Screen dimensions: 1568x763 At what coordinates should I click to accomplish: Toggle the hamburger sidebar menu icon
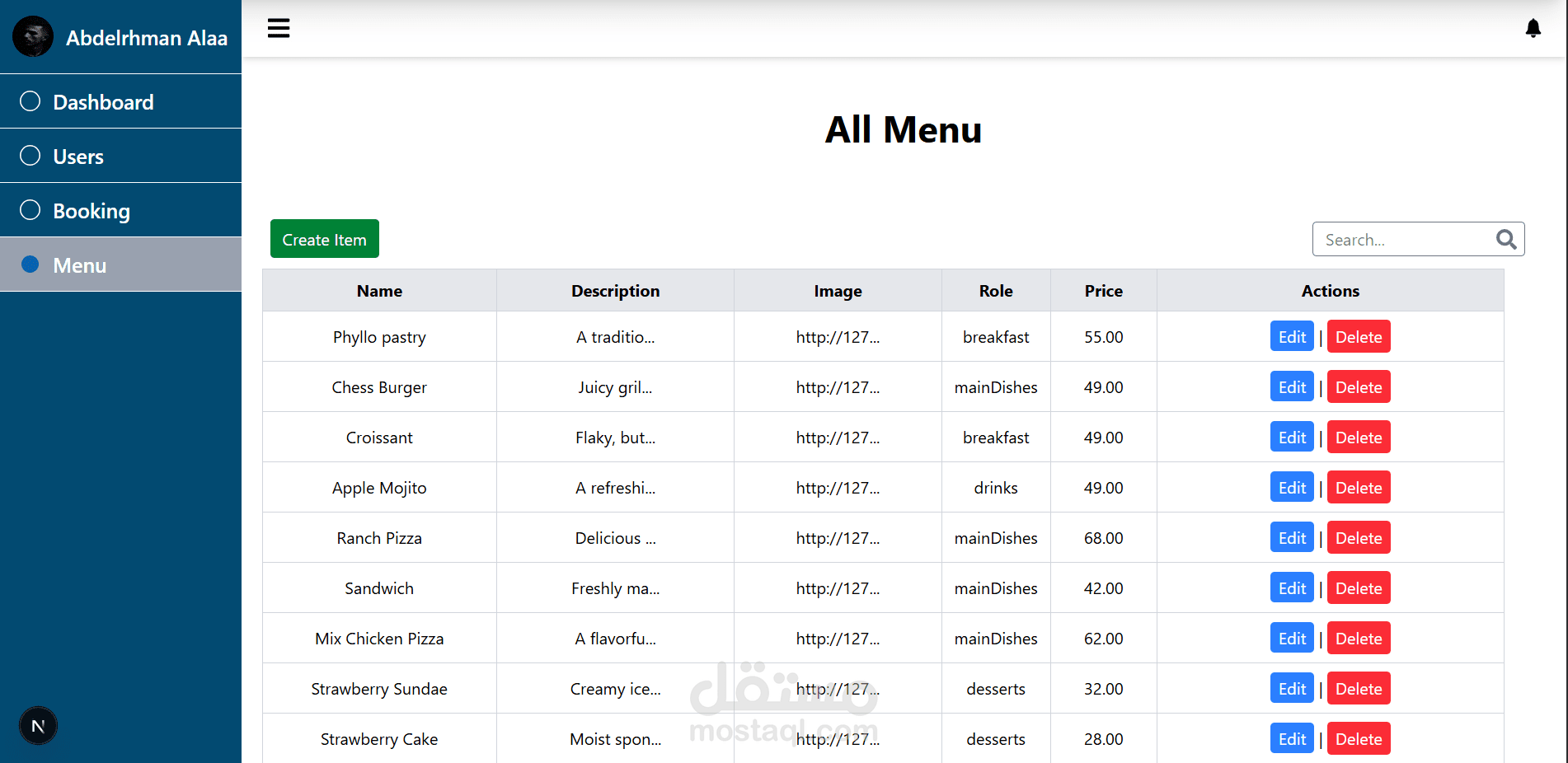click(279, 28)
